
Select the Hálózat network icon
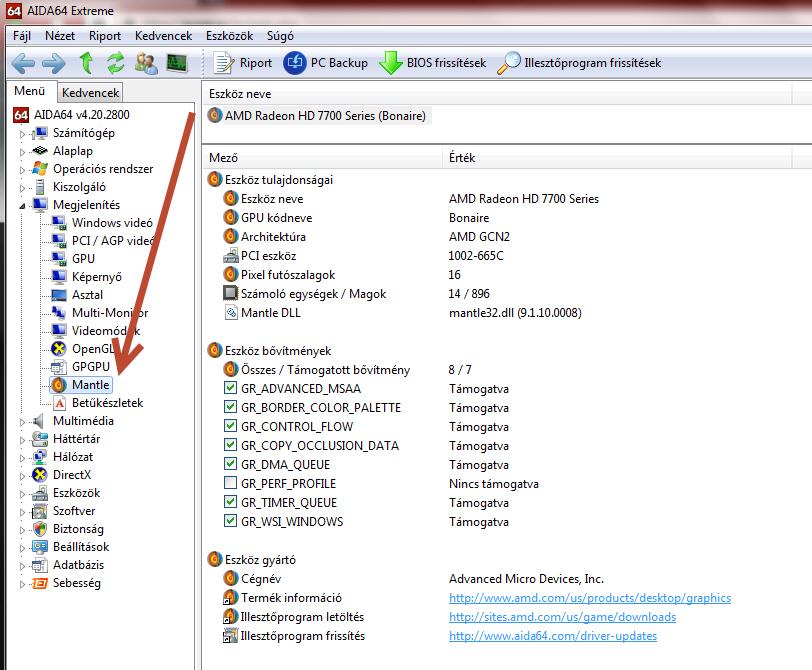point(39,457)
